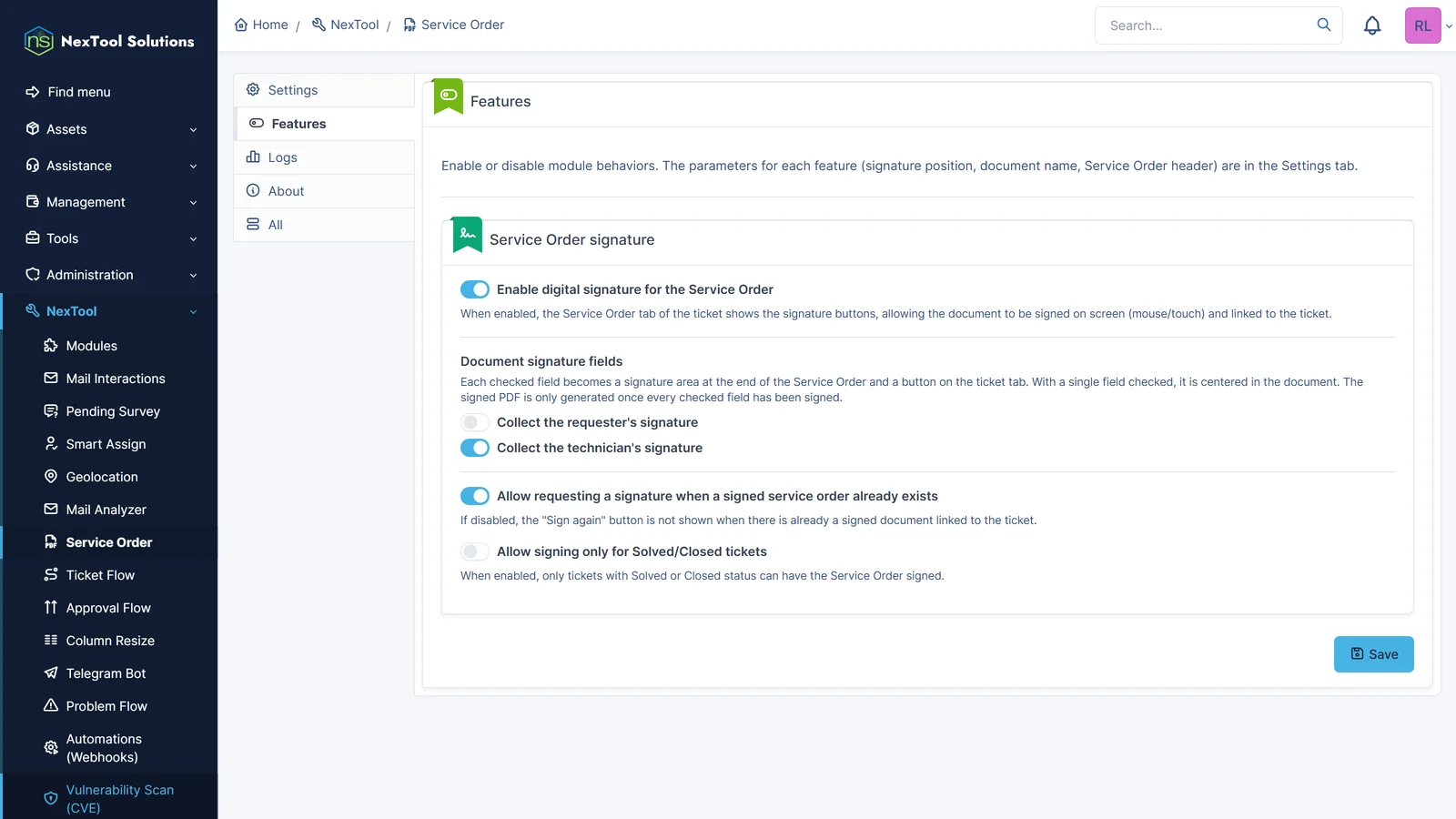Click the Column Resize icon

tap(51, 641)
